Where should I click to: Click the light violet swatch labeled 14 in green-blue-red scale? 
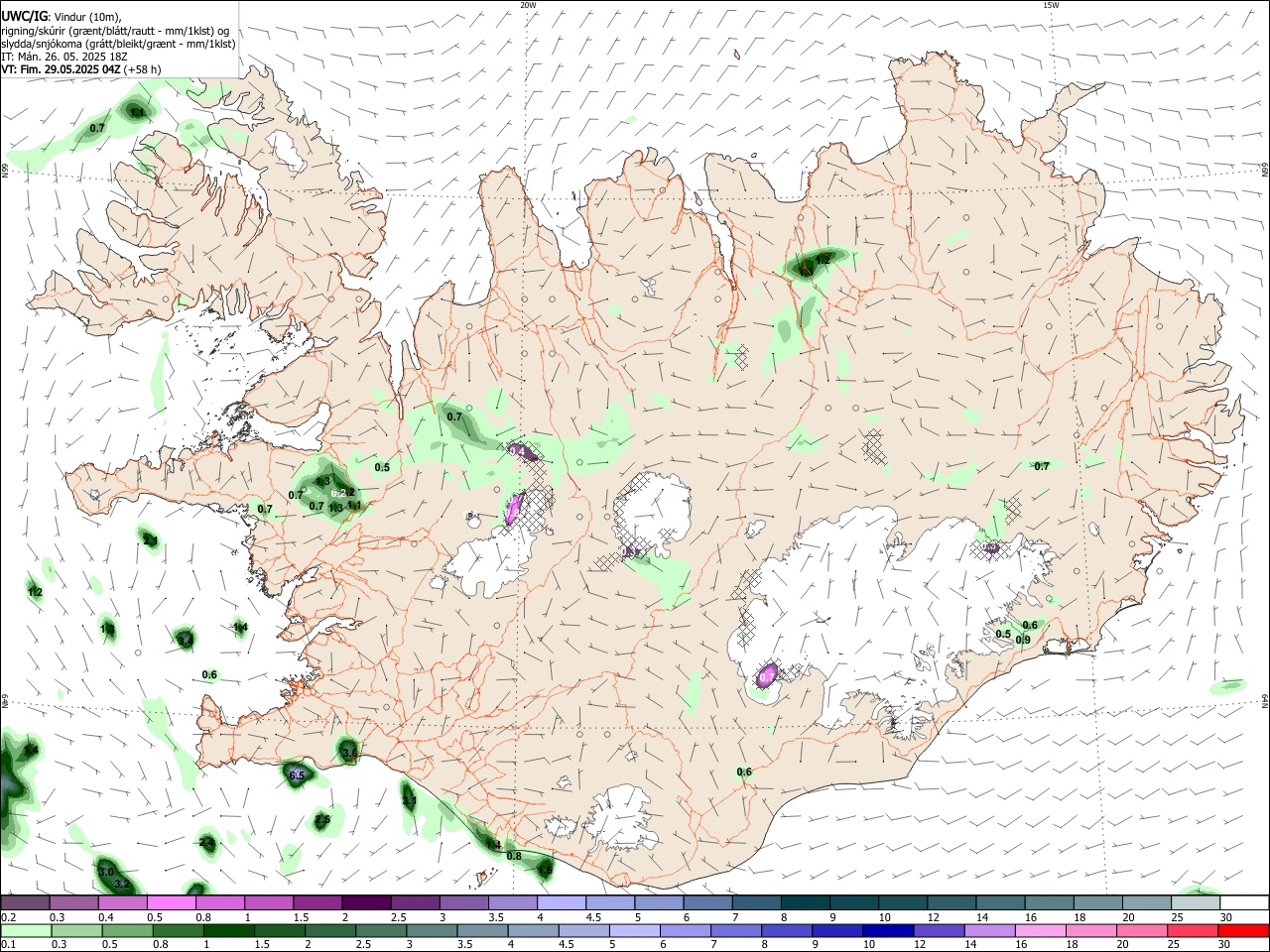click(x=988, y=931)
